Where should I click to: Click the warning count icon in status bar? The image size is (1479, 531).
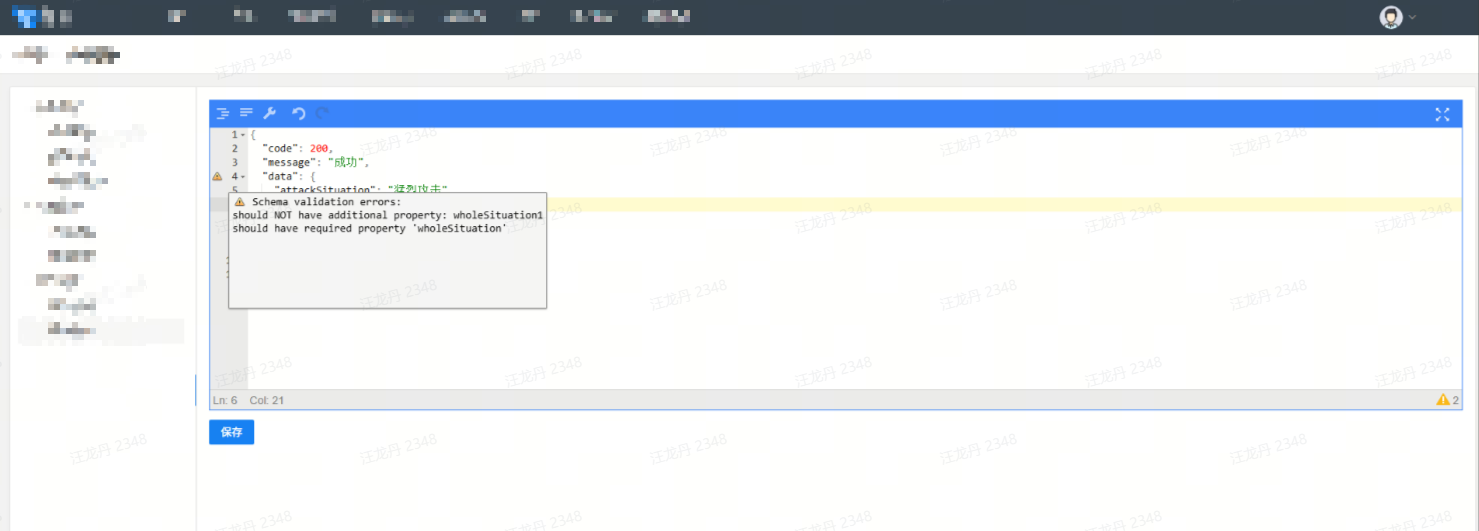click(1443, 400)
